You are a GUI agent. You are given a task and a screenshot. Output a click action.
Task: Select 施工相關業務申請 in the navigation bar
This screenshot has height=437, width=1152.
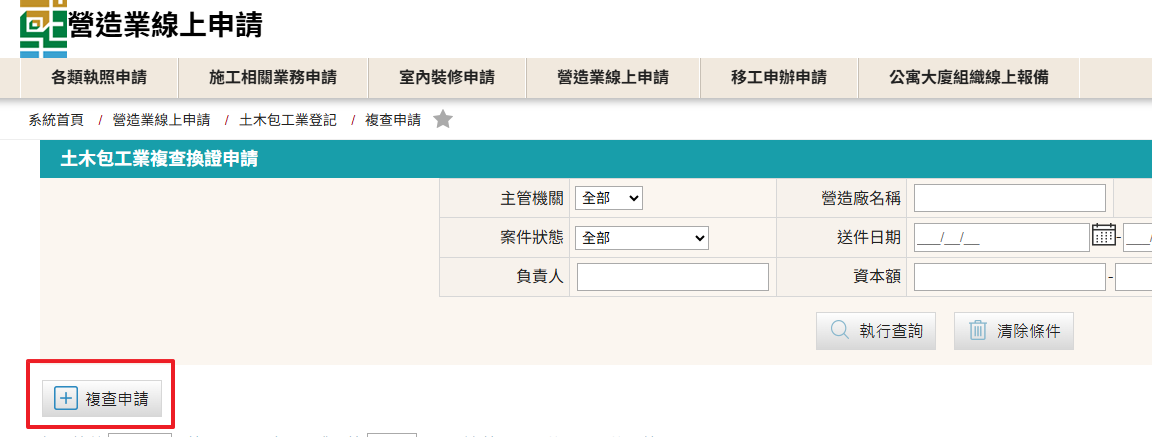pyautogui.click(x=272, y=78)
